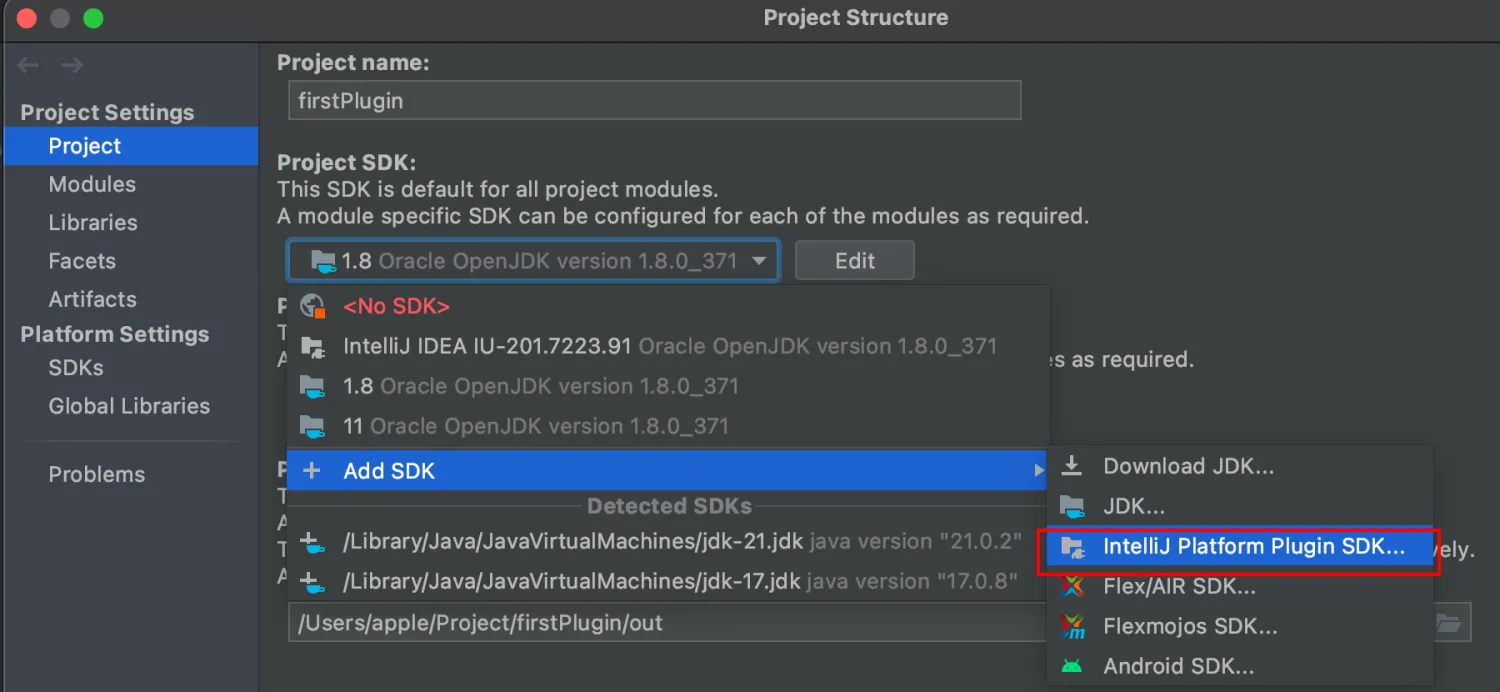Screen dimensions: 1500x692
Task: Choose IntelliJ Platform Plugin SDK option
Action: tap(1253, 547)
